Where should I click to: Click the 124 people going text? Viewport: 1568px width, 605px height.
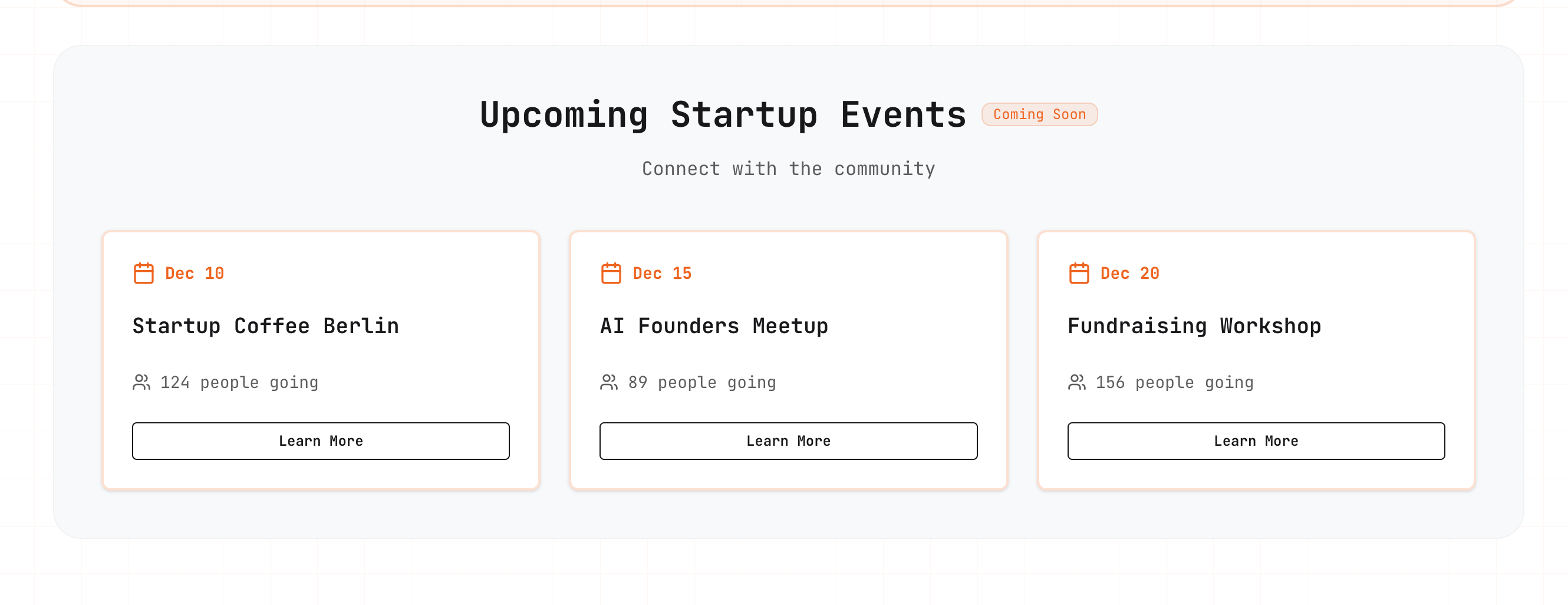point(239,382)
